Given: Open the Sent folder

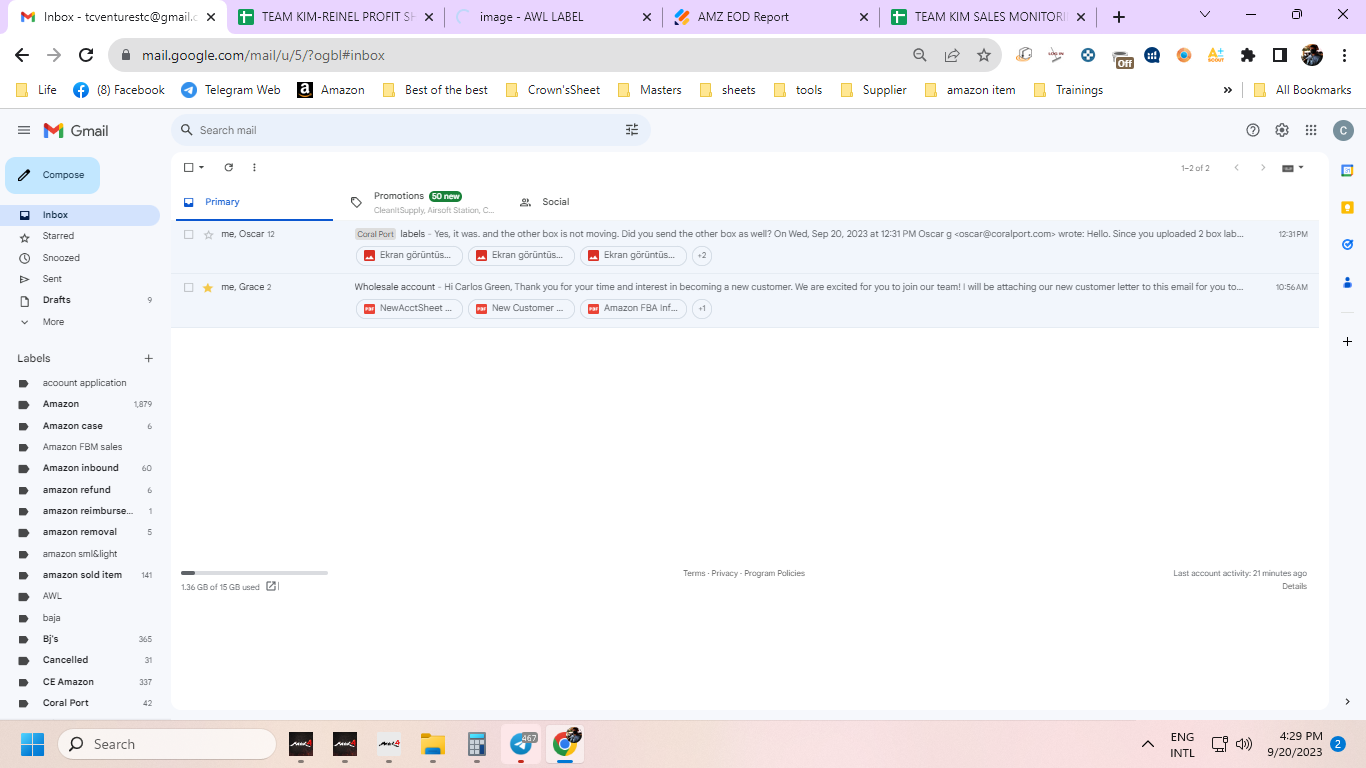Looking at the screenshot, I should click(80, 279).
